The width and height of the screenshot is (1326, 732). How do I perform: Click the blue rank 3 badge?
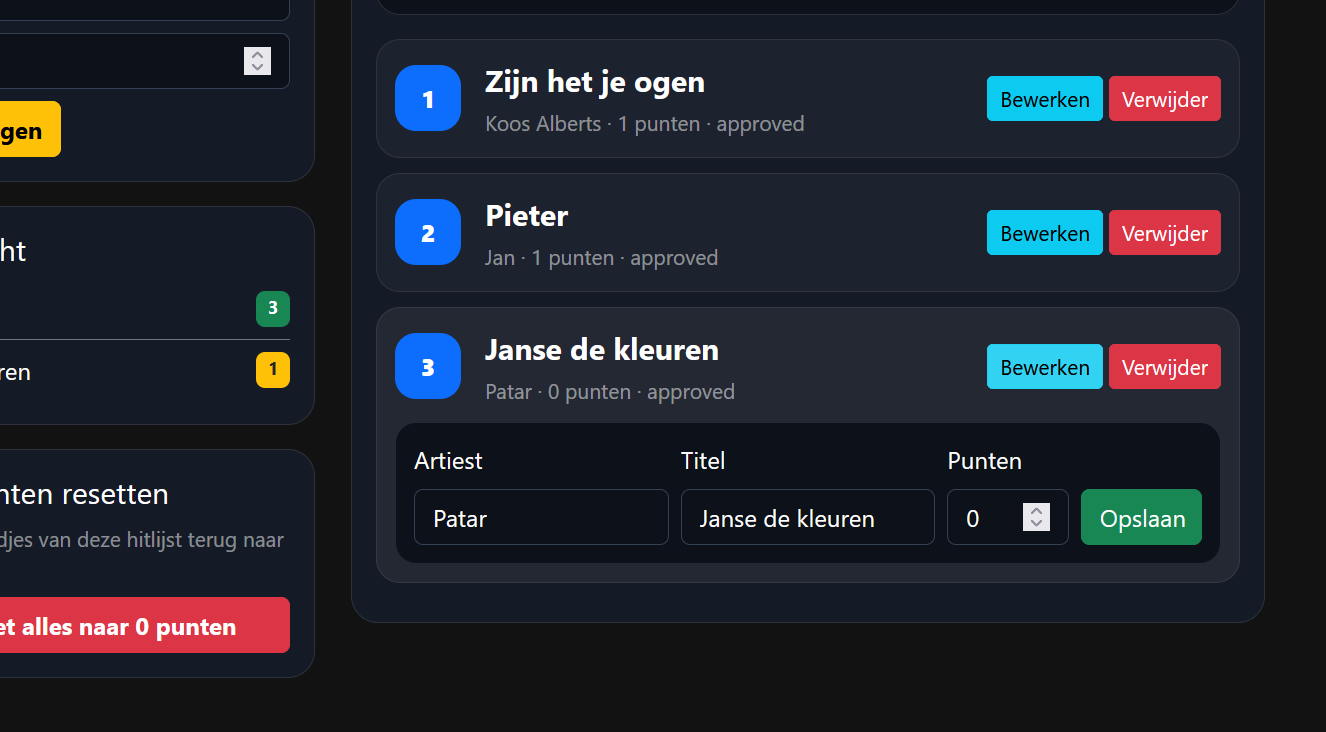click(x=428, y=366)
